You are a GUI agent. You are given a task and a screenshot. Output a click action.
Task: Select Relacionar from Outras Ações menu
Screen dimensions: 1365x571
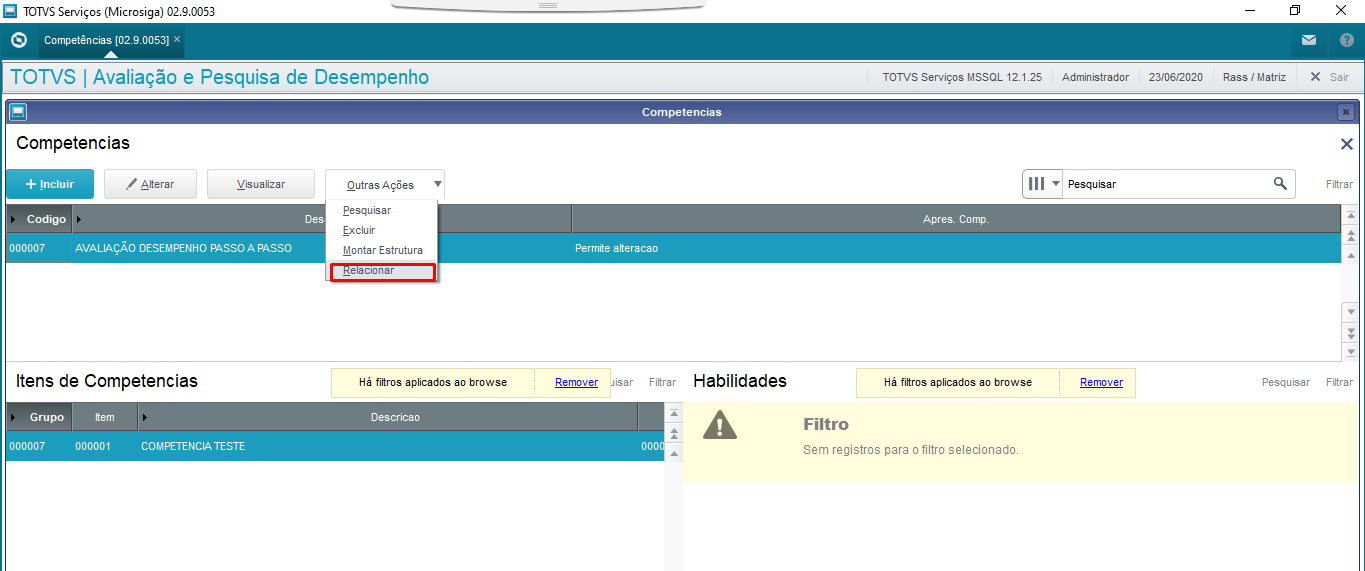click(381, 271)
